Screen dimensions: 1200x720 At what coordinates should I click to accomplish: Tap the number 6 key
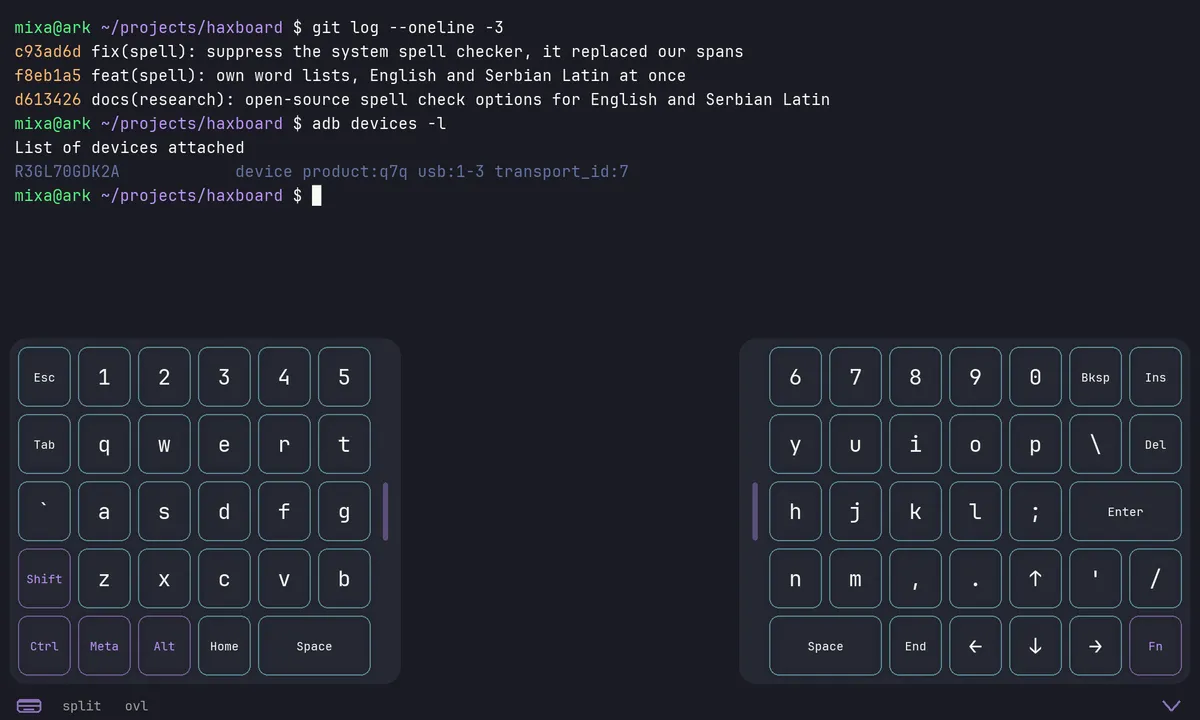[795, 377]
